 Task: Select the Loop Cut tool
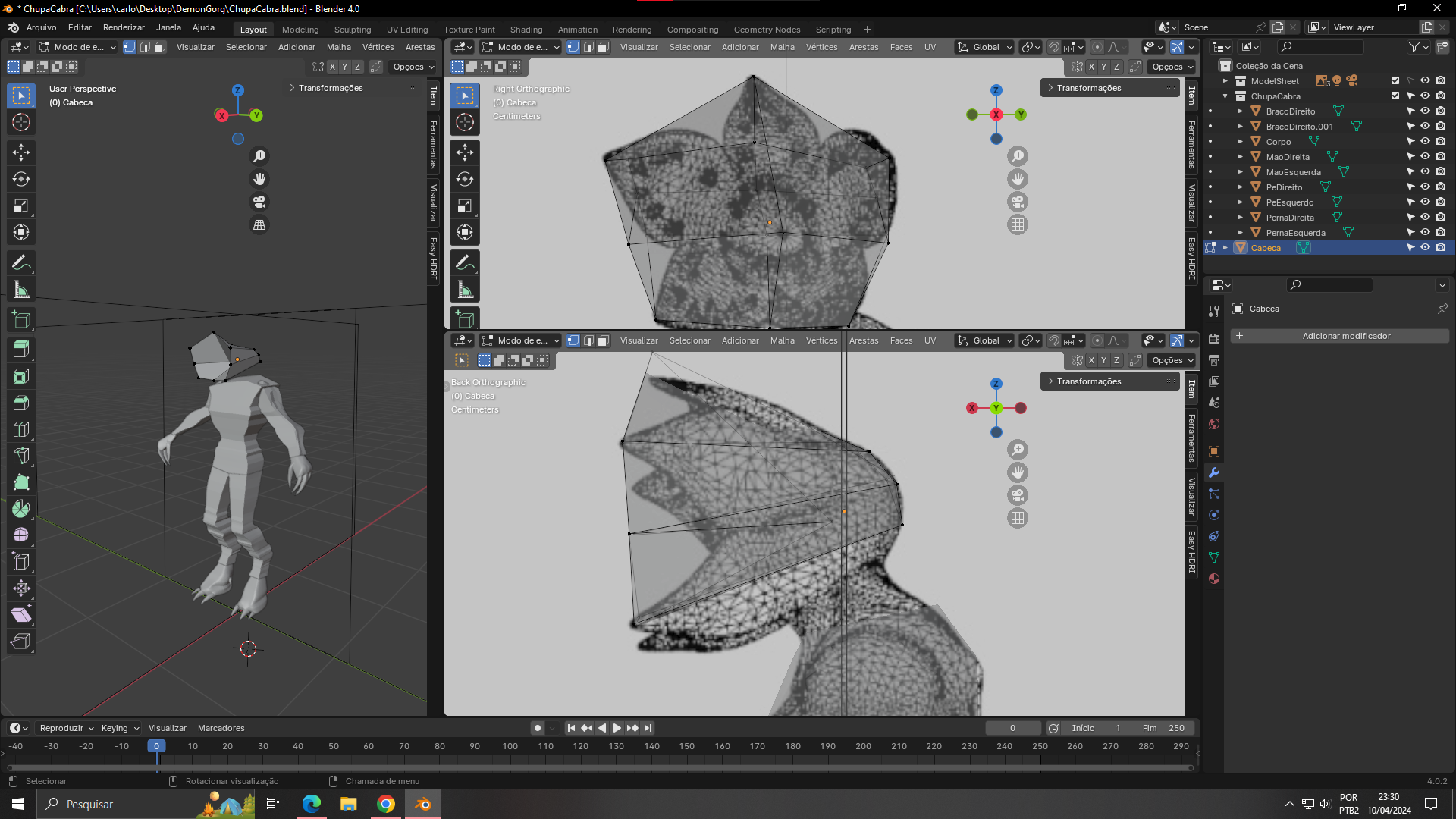click(21, 429)
